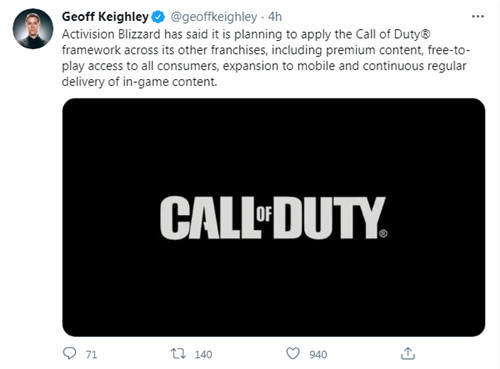Click the small OF in the logo

tap(264, 214)
